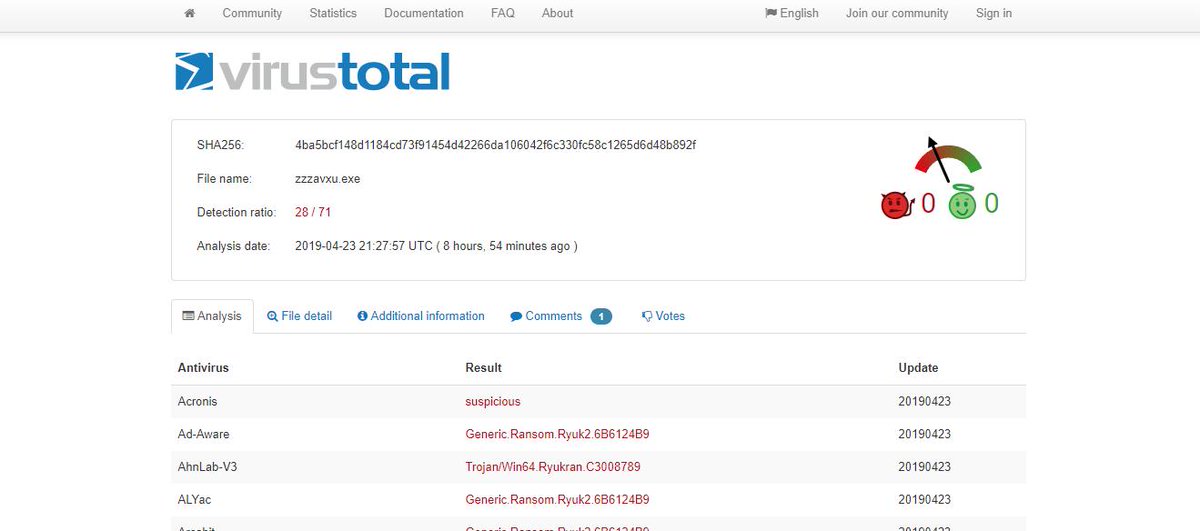Click the Update column header
1200x531 pixels.
click(918, 368)
